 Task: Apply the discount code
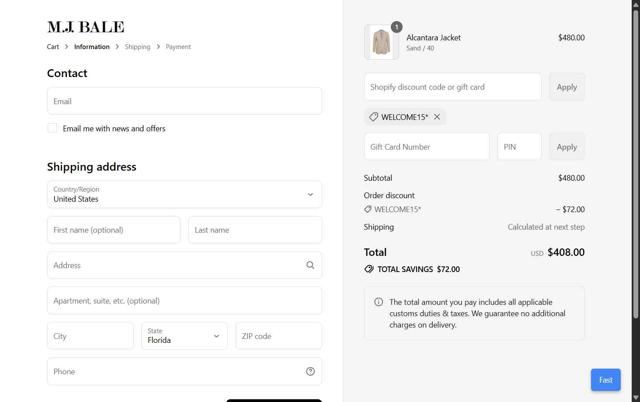pos(567,87)
